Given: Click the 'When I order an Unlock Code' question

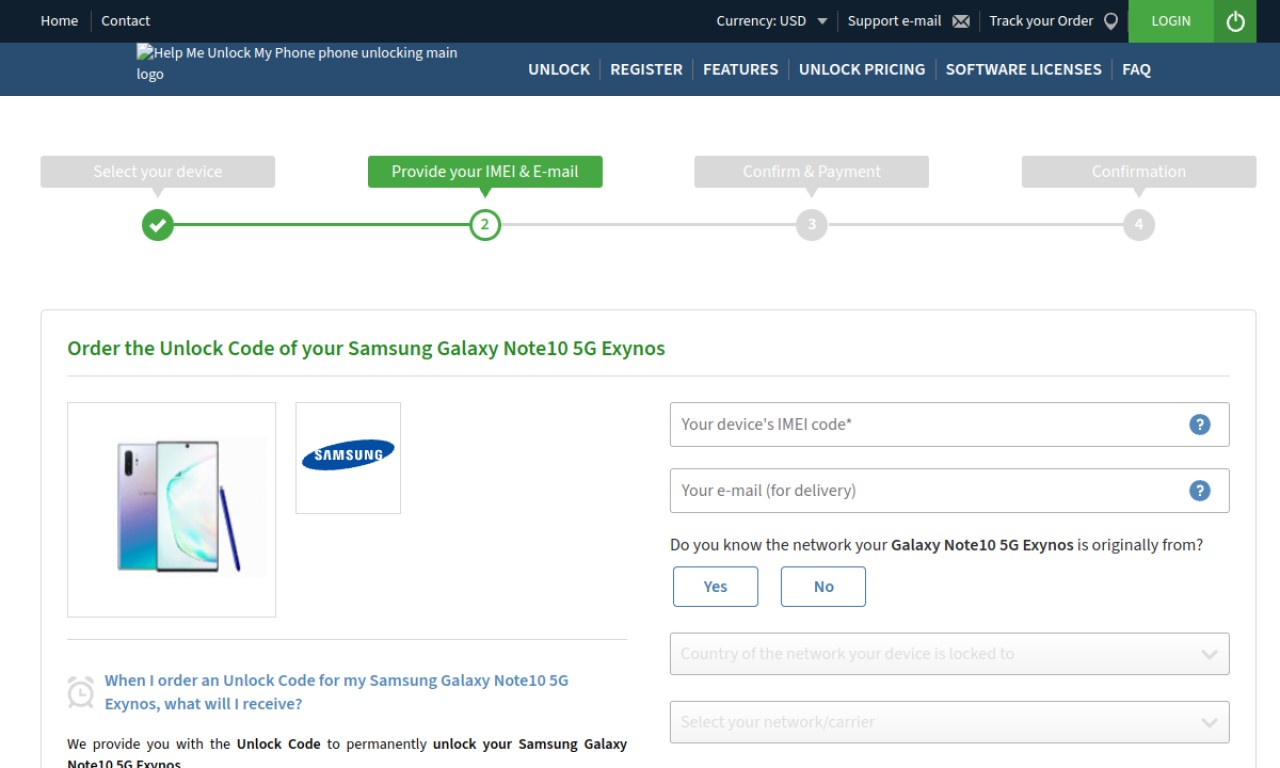Looking at the screenshot, I should (336, 692).
